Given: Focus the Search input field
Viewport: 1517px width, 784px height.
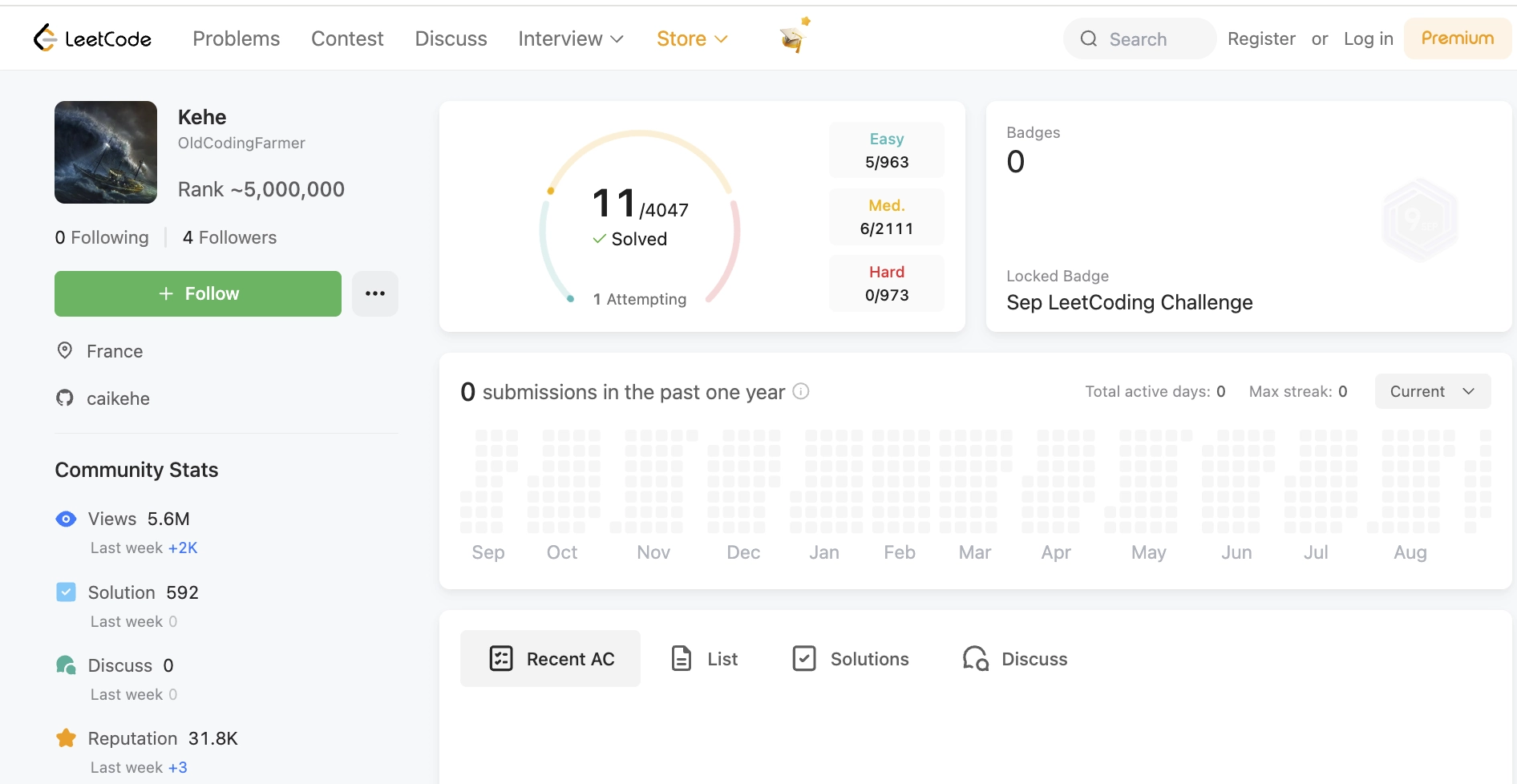Looking at the screenshot, I should click(1139, 38).
